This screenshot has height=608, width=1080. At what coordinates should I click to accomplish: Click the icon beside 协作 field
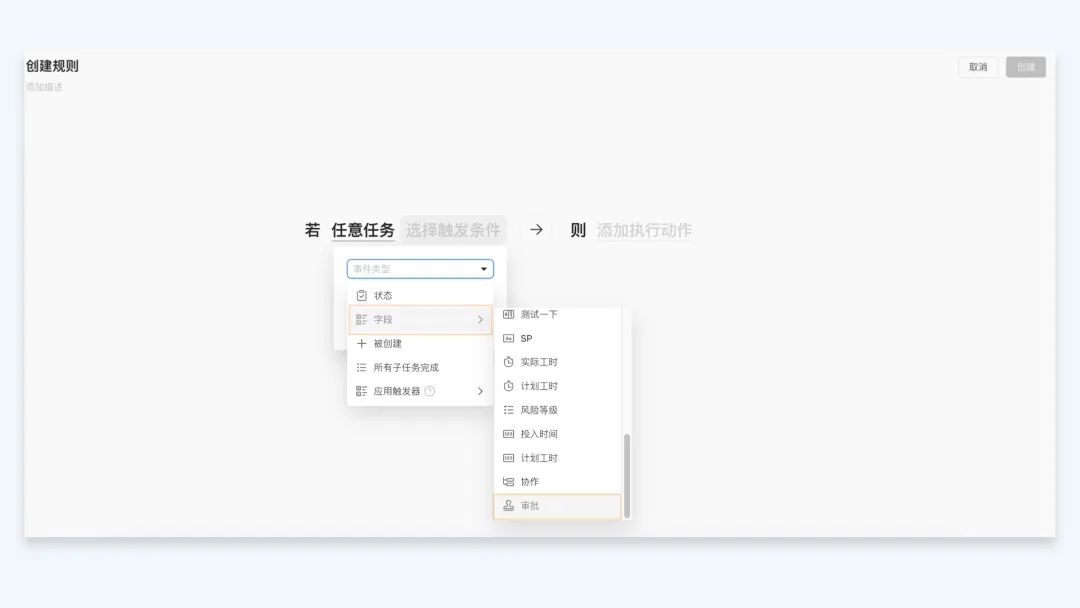pos(508,482)
